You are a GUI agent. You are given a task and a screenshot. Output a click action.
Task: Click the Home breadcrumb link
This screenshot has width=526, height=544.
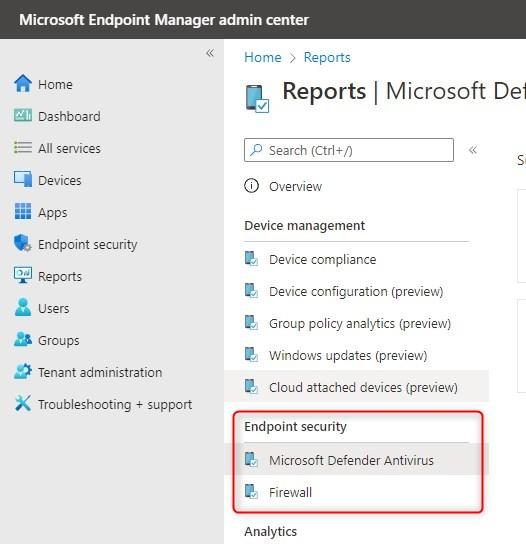[263, 57]
